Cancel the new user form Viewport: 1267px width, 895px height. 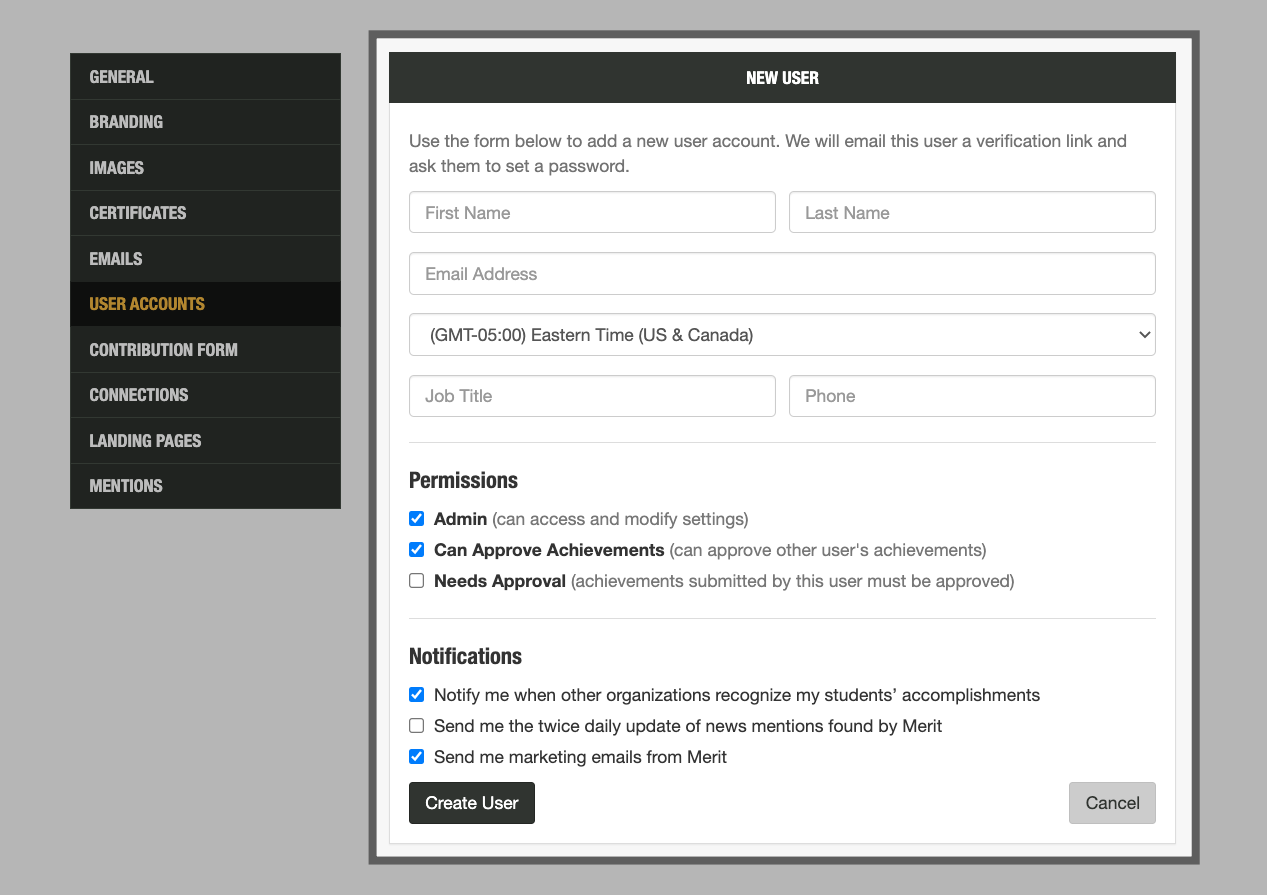pyautogui.click(x=1112, y=803)
